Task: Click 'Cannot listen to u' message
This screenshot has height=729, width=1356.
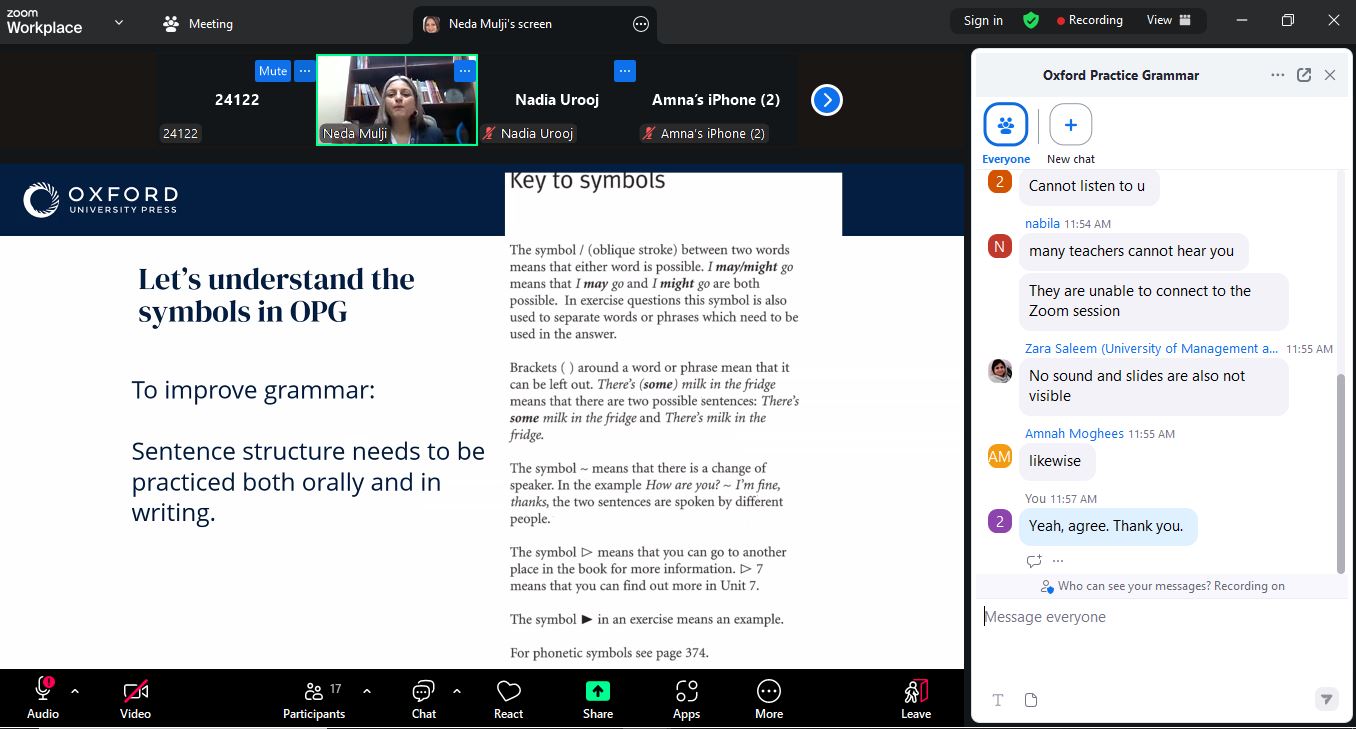Action: pyautogui.click(x=1087, y=186)
